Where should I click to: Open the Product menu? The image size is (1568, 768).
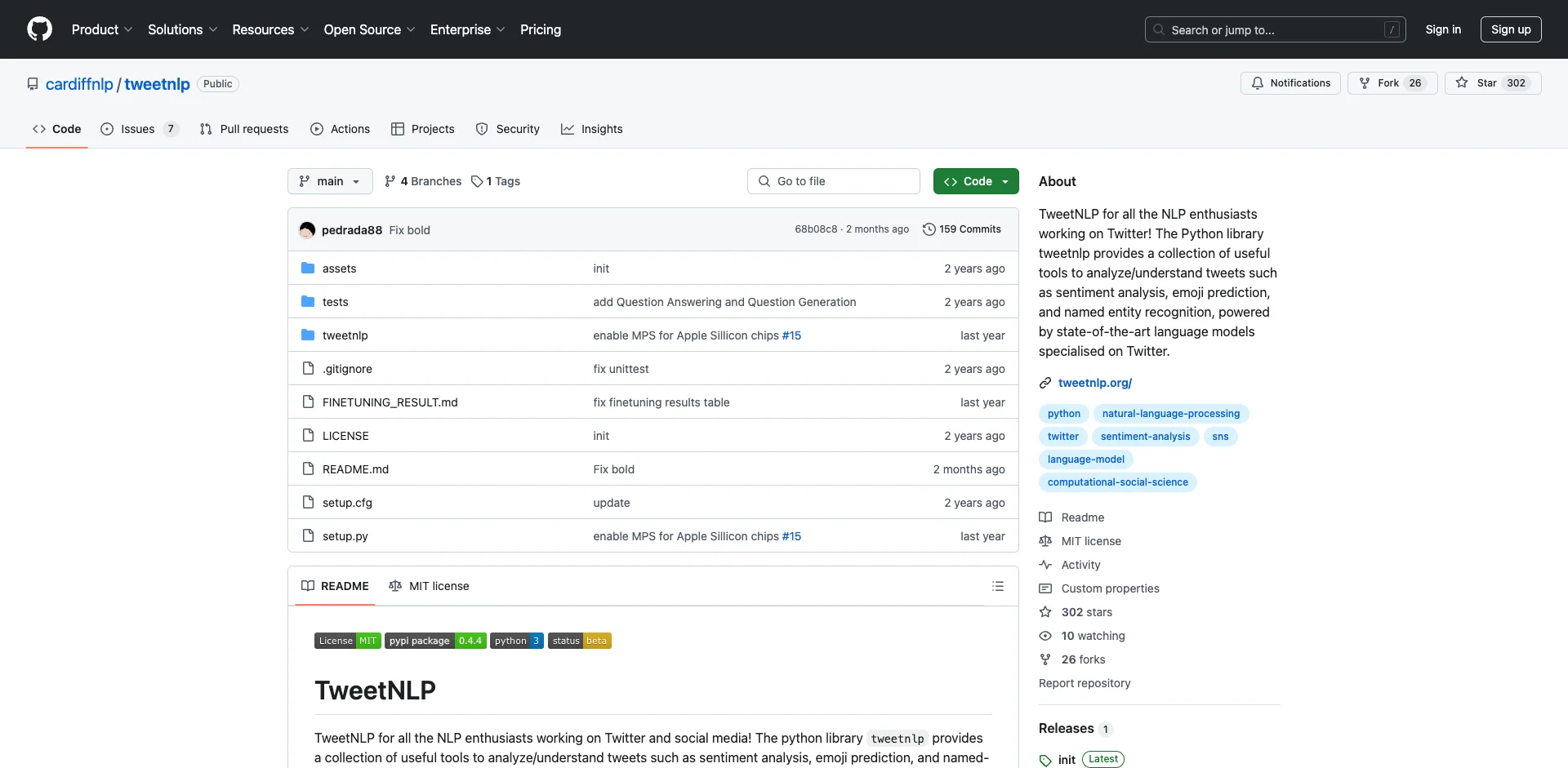click(x=102, y=29)
